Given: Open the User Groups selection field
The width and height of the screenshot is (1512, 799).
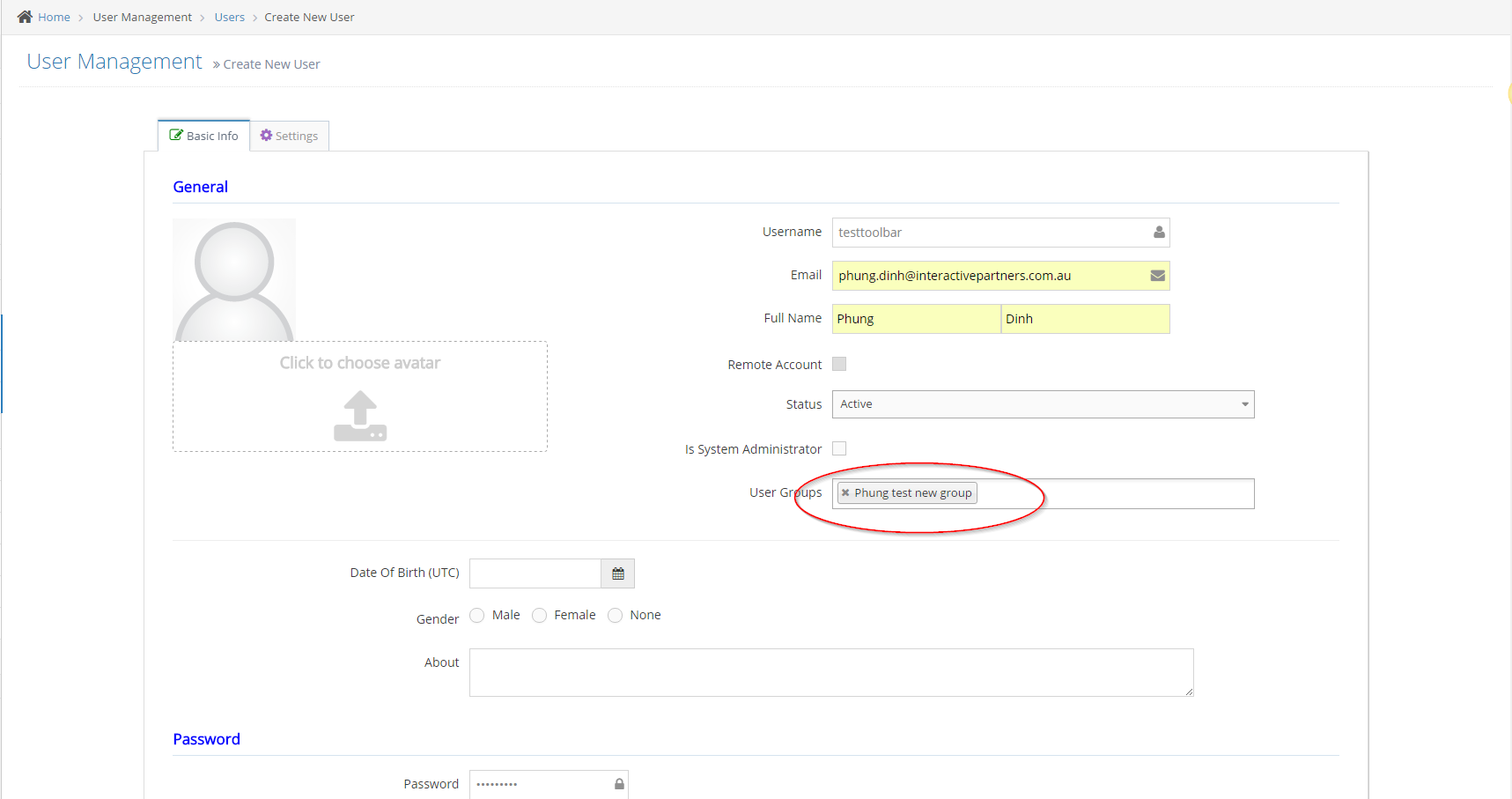Looking at the screenshot, I should (x=1114, y=494).
